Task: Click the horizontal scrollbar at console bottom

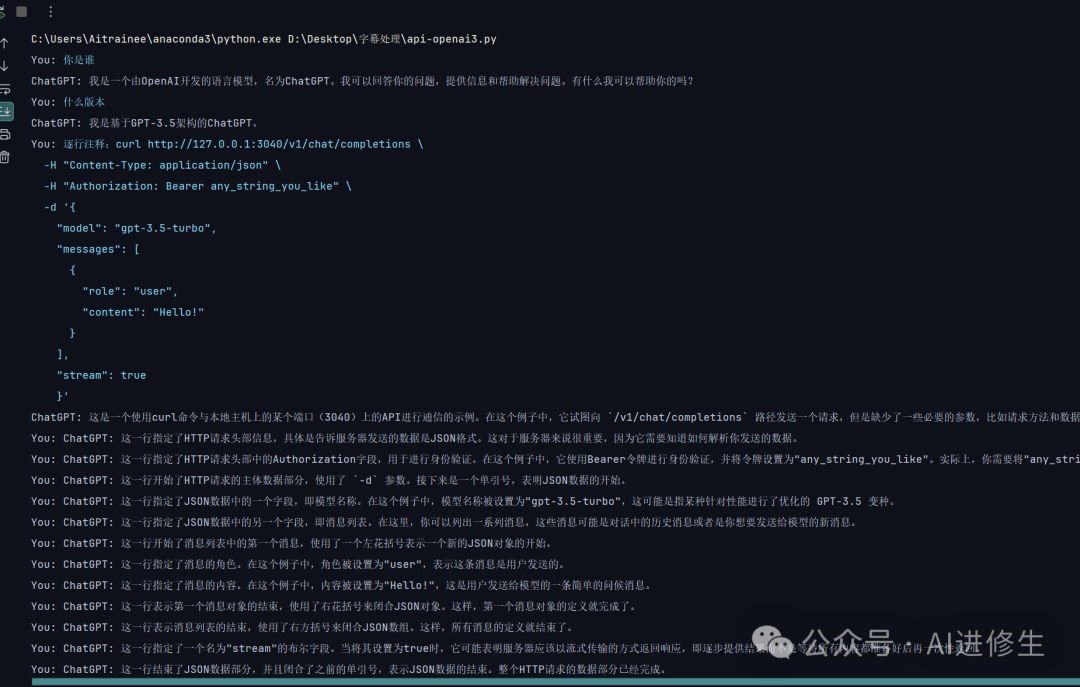Action: (x=555, y=682)
